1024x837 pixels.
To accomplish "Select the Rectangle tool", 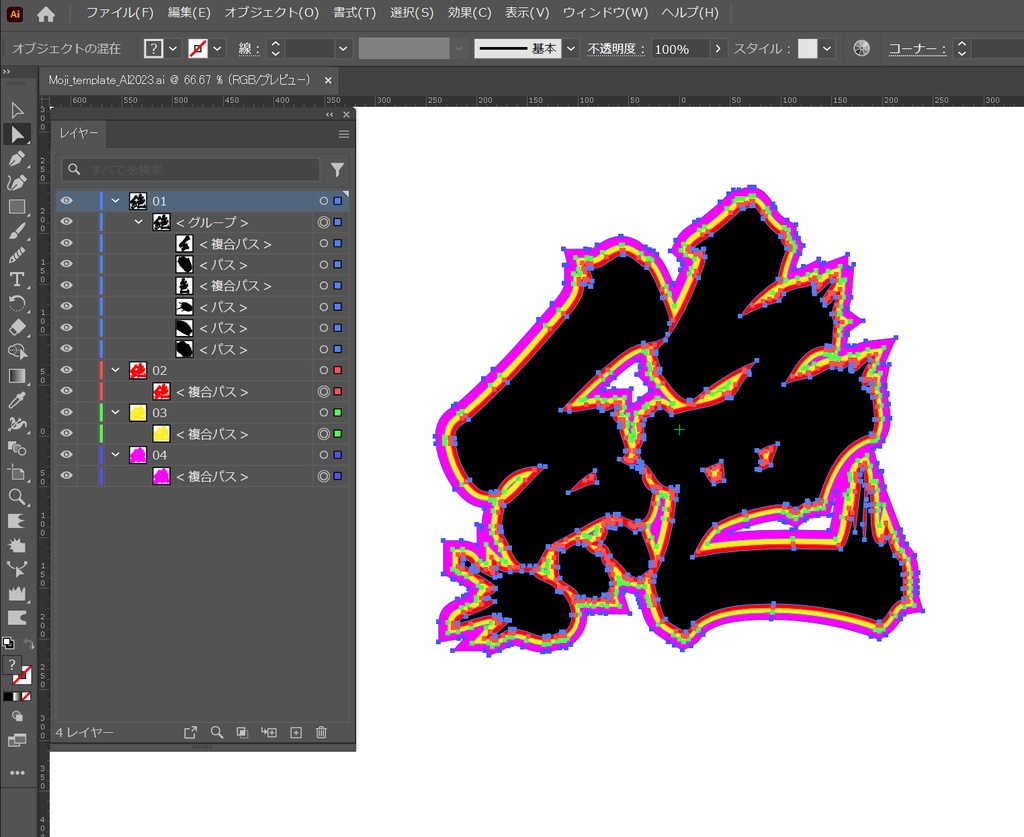I will point(17,207).
